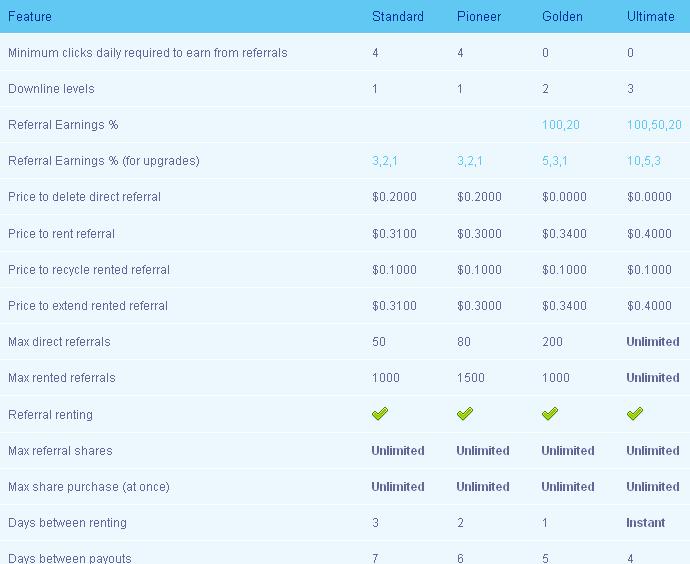Click Ultimate's 10,5,3 upgrade earnings link
Image resolution: width=690 pixels, height=564 pixels.
[x=644, y=161]
